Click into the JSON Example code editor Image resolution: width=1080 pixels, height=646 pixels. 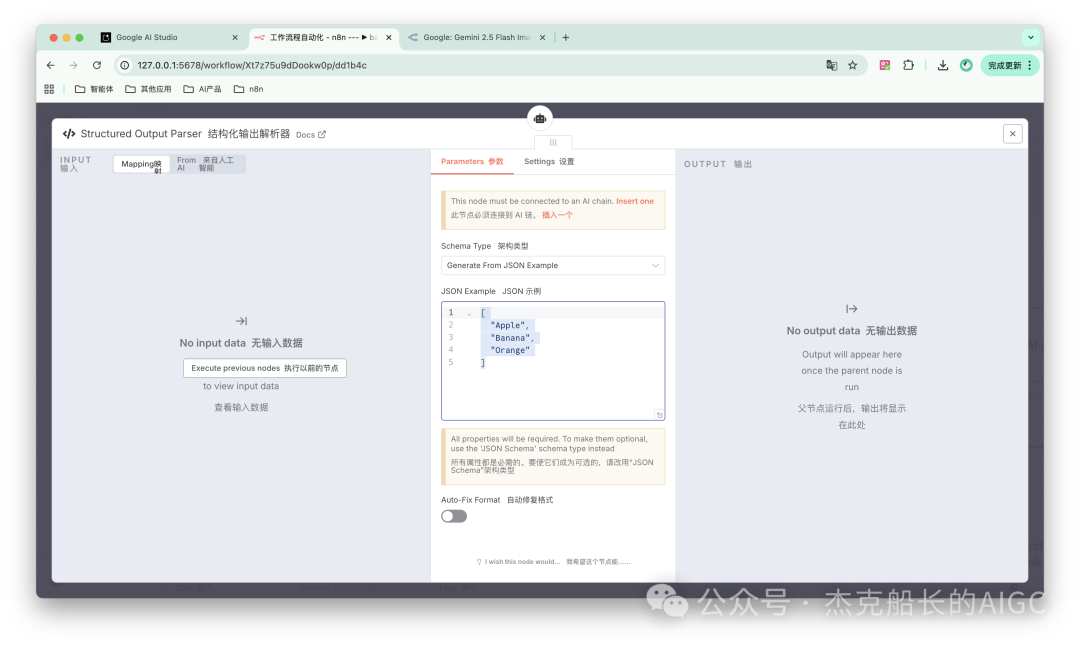click(x=553, y=361)
